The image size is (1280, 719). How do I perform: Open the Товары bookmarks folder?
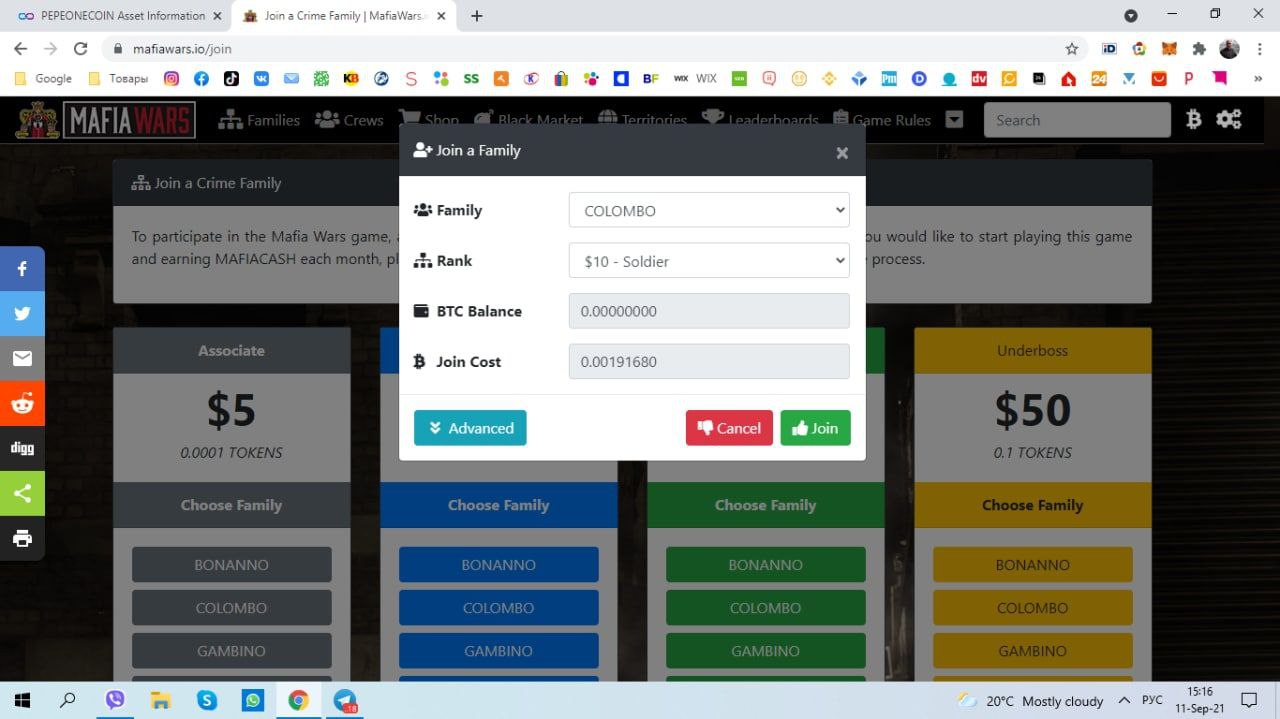point(118,78)
